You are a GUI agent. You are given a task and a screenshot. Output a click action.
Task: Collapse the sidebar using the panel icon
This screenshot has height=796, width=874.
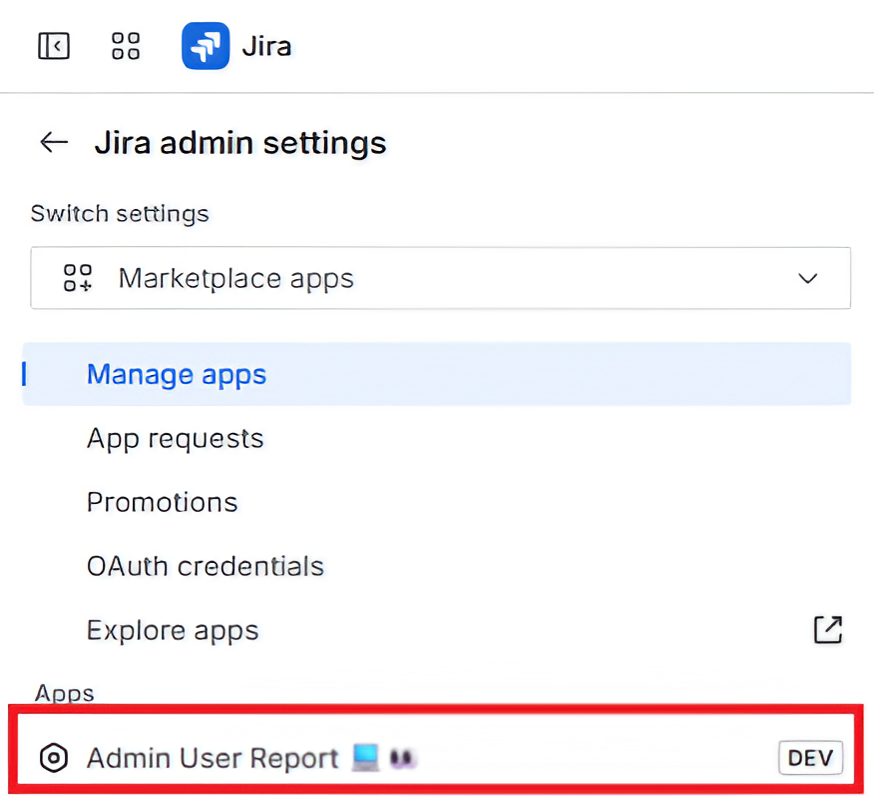pyautogui.click(x=54, y=46)
